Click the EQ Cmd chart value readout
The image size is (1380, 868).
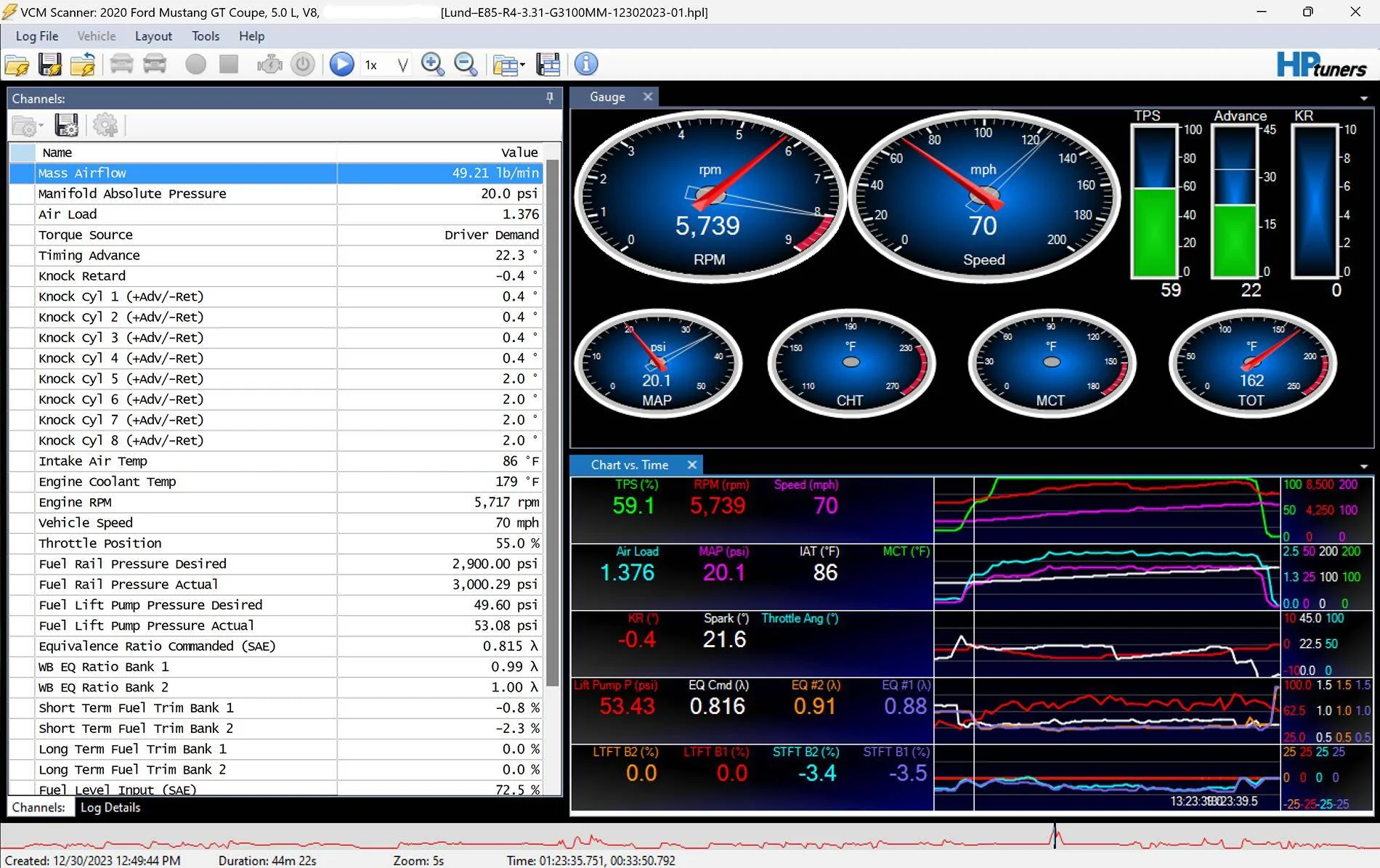click(x=718, y=706)
